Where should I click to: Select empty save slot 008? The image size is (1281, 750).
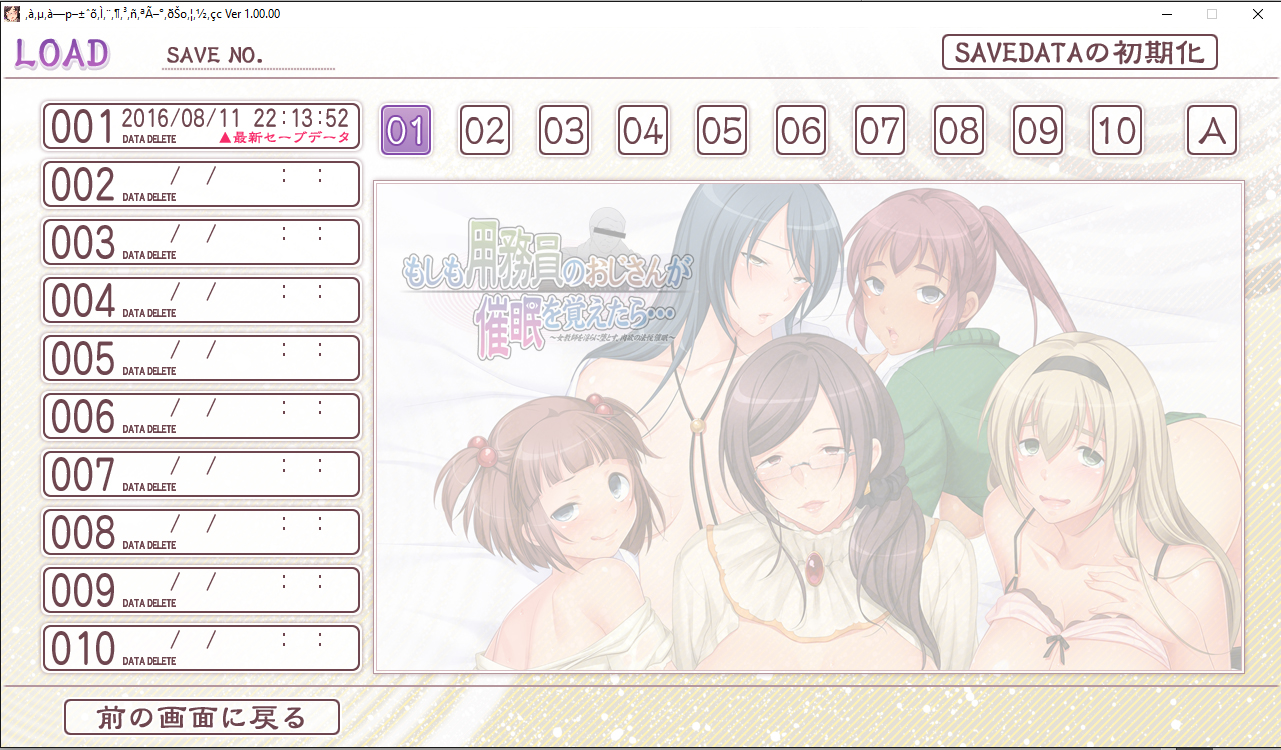(201, 532)
